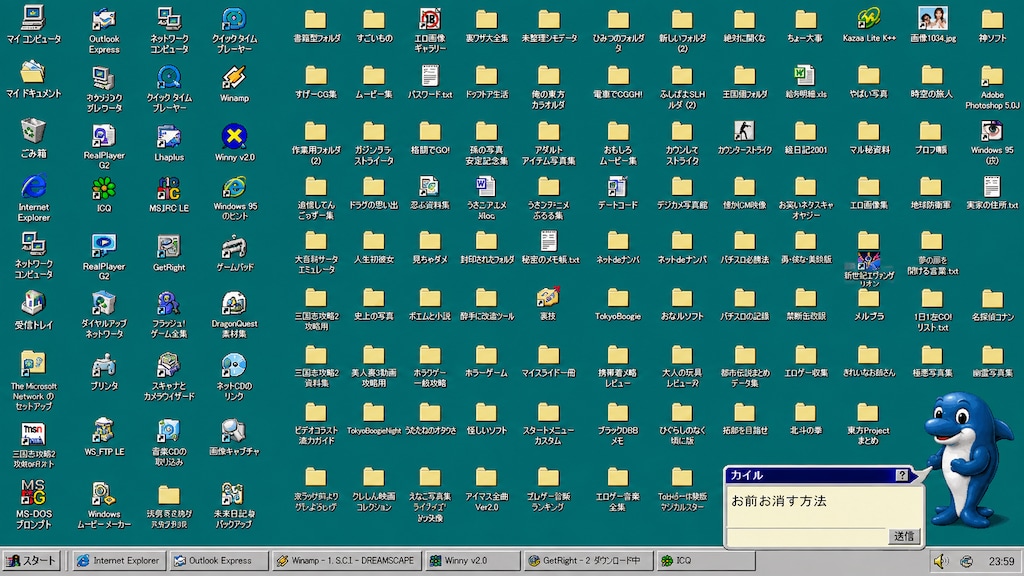Switch to GetRight download taskbar button
The height and width of the screenshot is (576, 1024).
(588, 560)
